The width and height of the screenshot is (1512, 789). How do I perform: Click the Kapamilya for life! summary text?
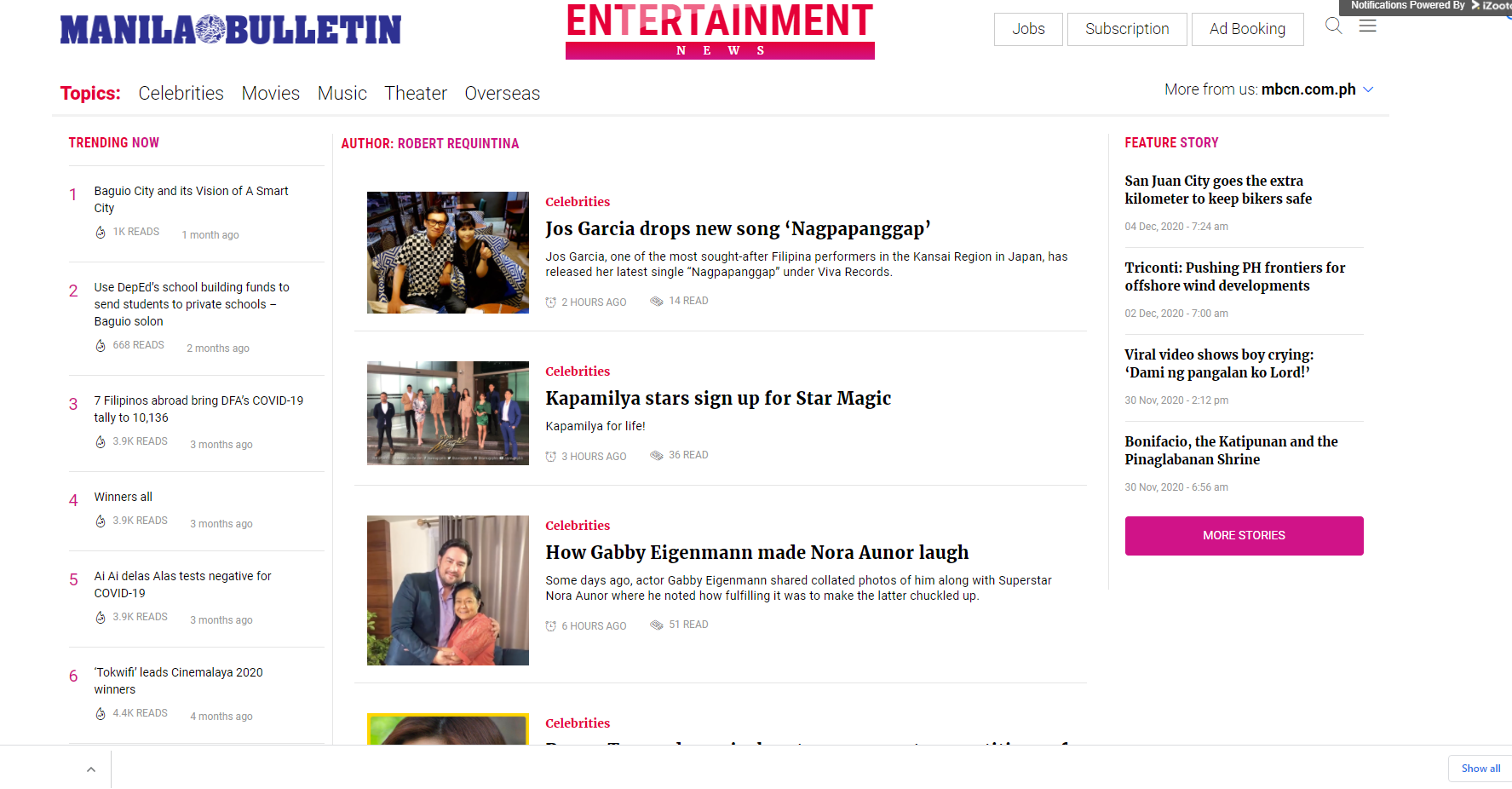[595, 426]
